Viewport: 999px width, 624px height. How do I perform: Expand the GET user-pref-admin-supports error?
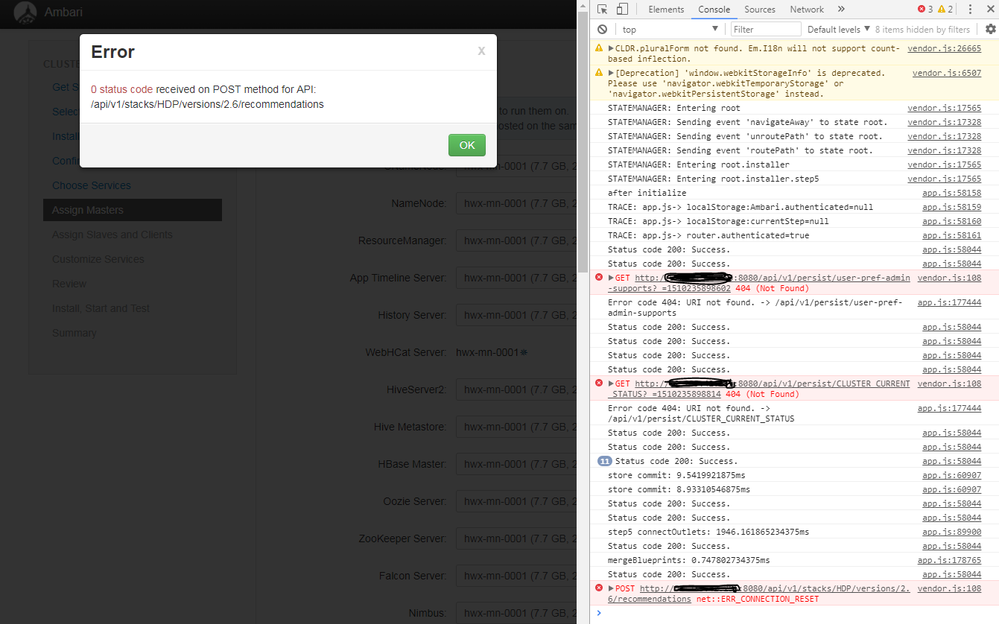(x=610, y=278)
